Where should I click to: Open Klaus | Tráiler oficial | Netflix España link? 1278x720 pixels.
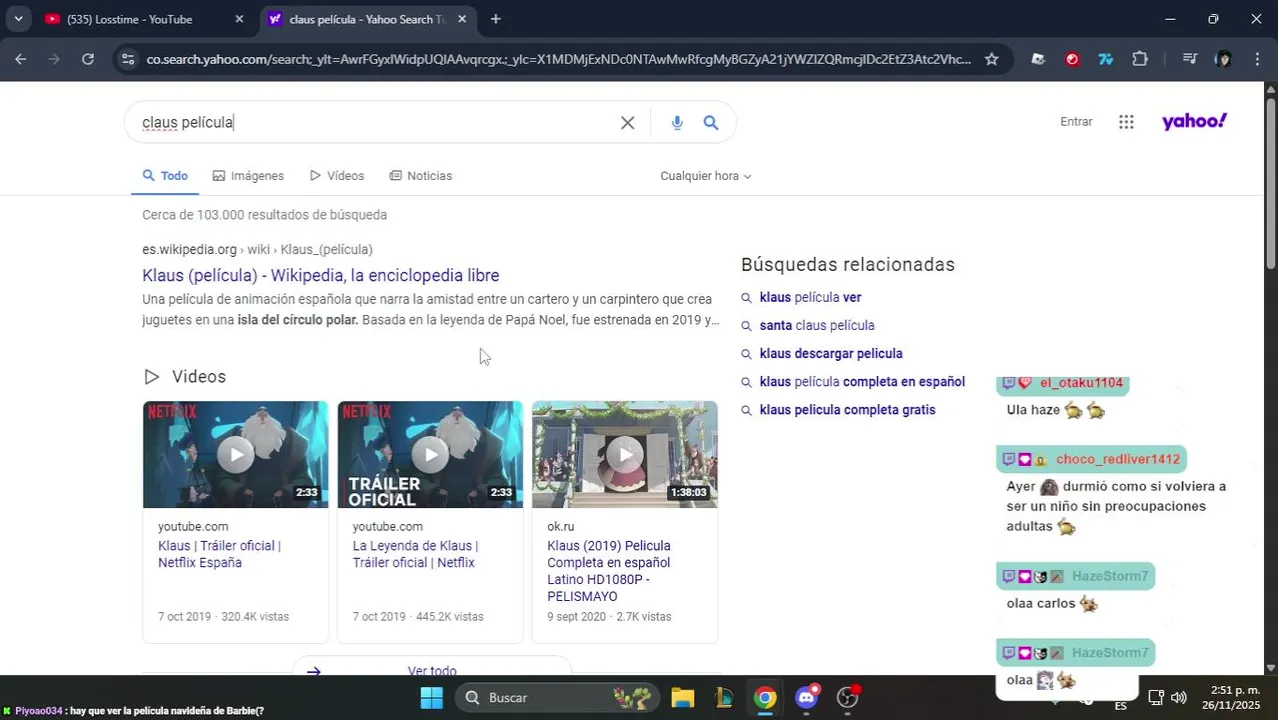(x=219, y=554)
